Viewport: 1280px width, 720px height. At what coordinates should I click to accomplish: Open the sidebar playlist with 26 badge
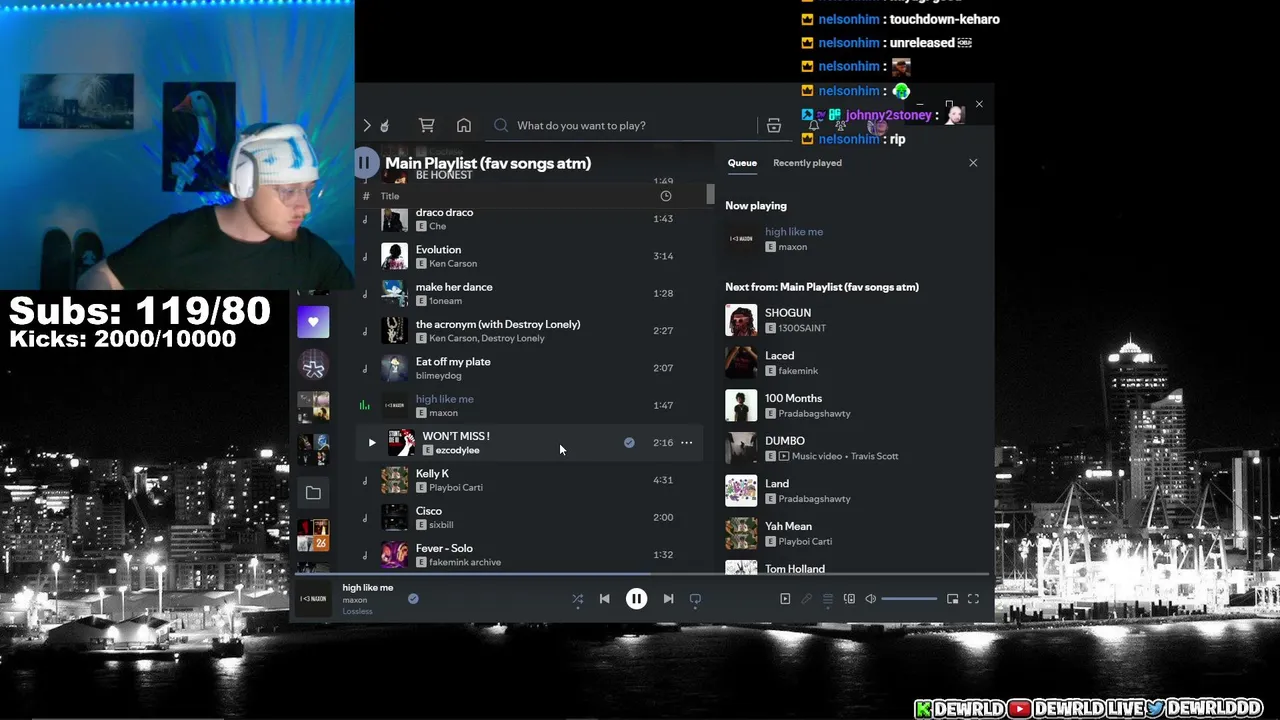click(313, 535)
